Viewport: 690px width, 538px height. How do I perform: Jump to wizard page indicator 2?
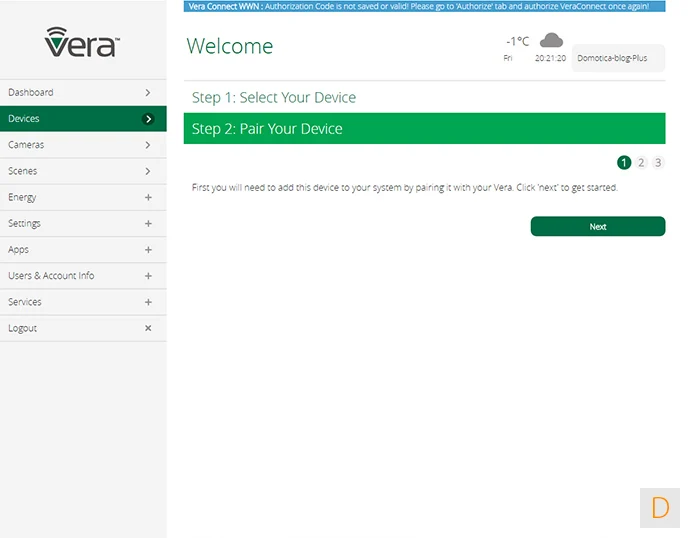tap(641, 163)
